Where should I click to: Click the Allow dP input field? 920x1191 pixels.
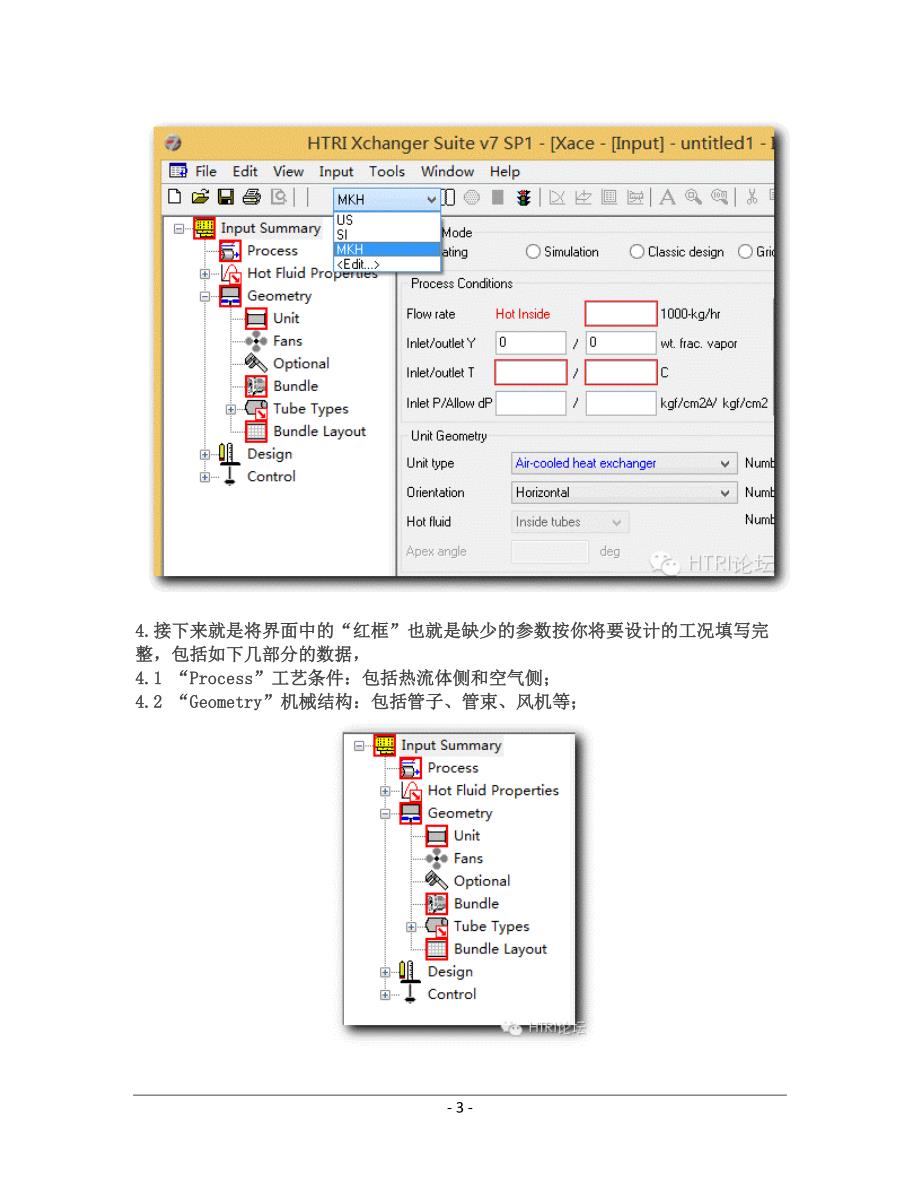click(x=621, y=403)
